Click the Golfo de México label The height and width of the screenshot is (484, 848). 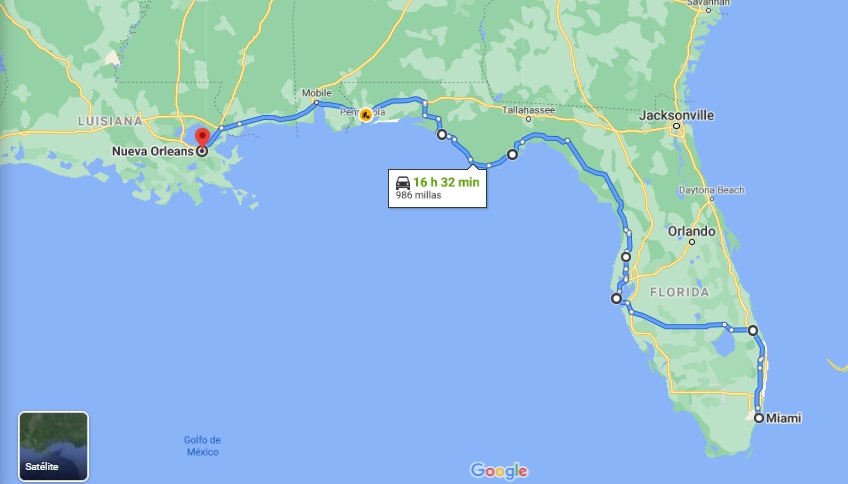pyautogui.click(x=202, y=446)
